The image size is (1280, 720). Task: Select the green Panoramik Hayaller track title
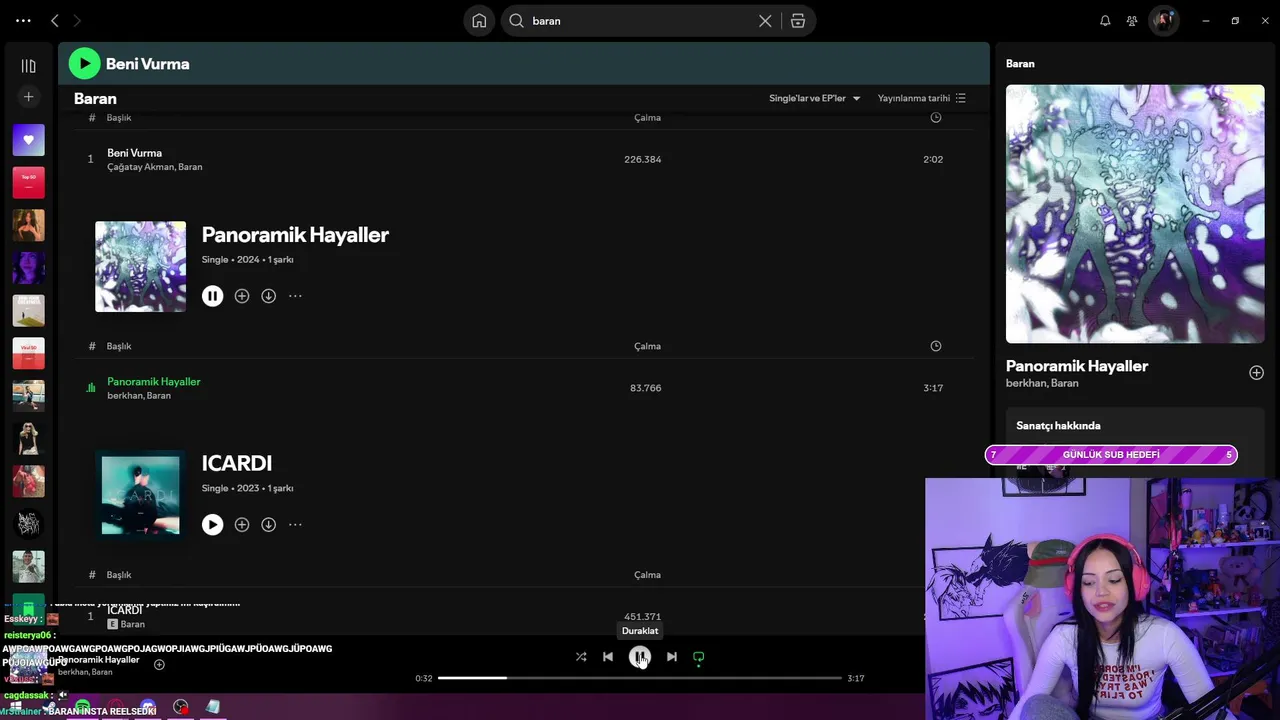(154, 382)
